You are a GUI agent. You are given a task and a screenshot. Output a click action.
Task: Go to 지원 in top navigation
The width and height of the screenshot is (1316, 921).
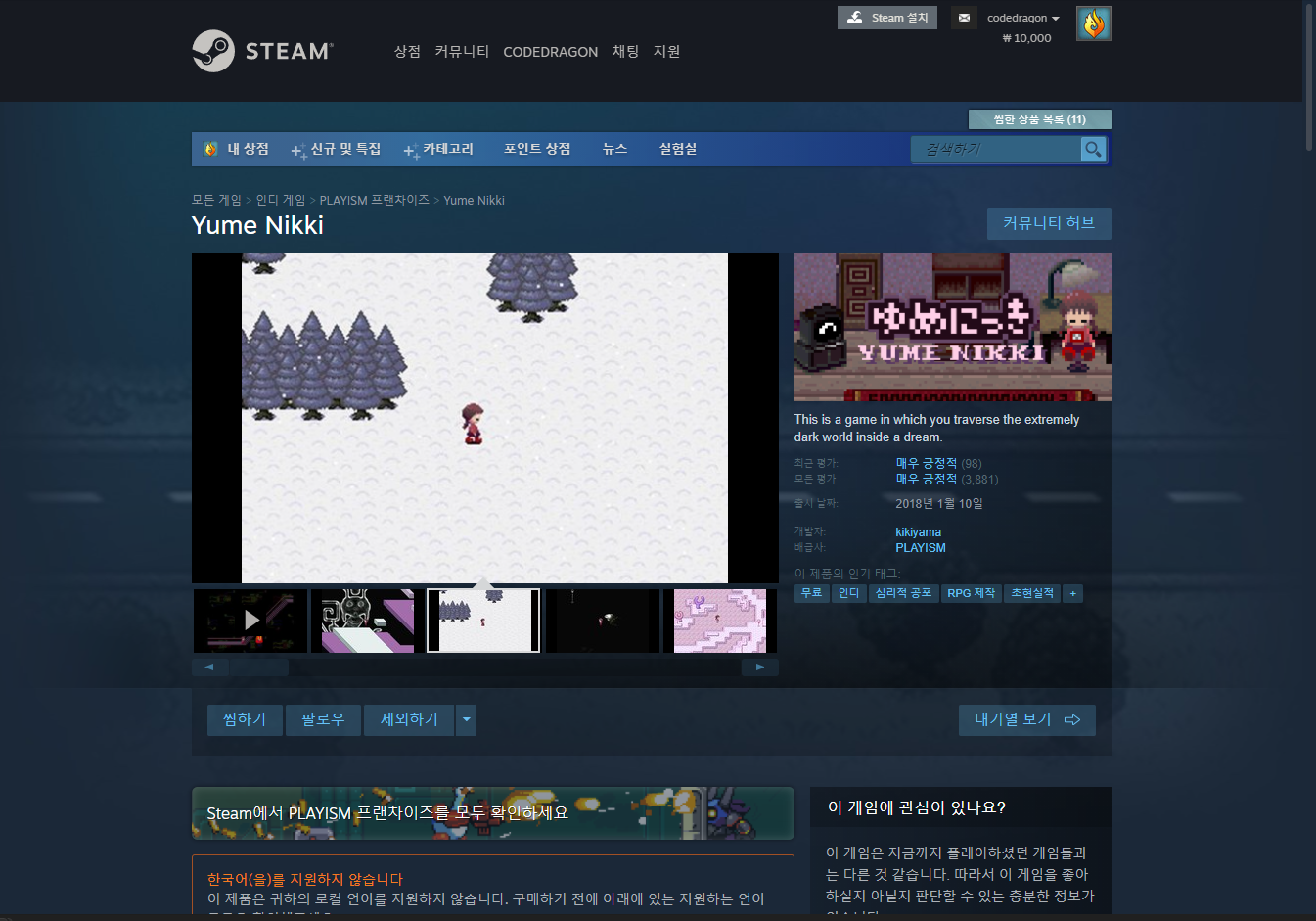(x=666, y=51)
